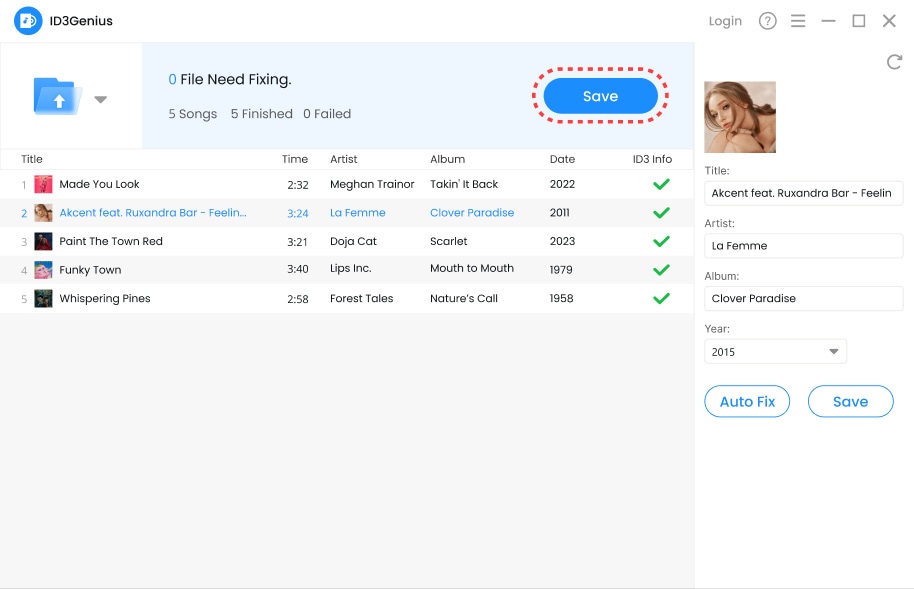Open the help question mark icon
The width and height of the screenshot is (914, 589).
click(x=767, y=21)
